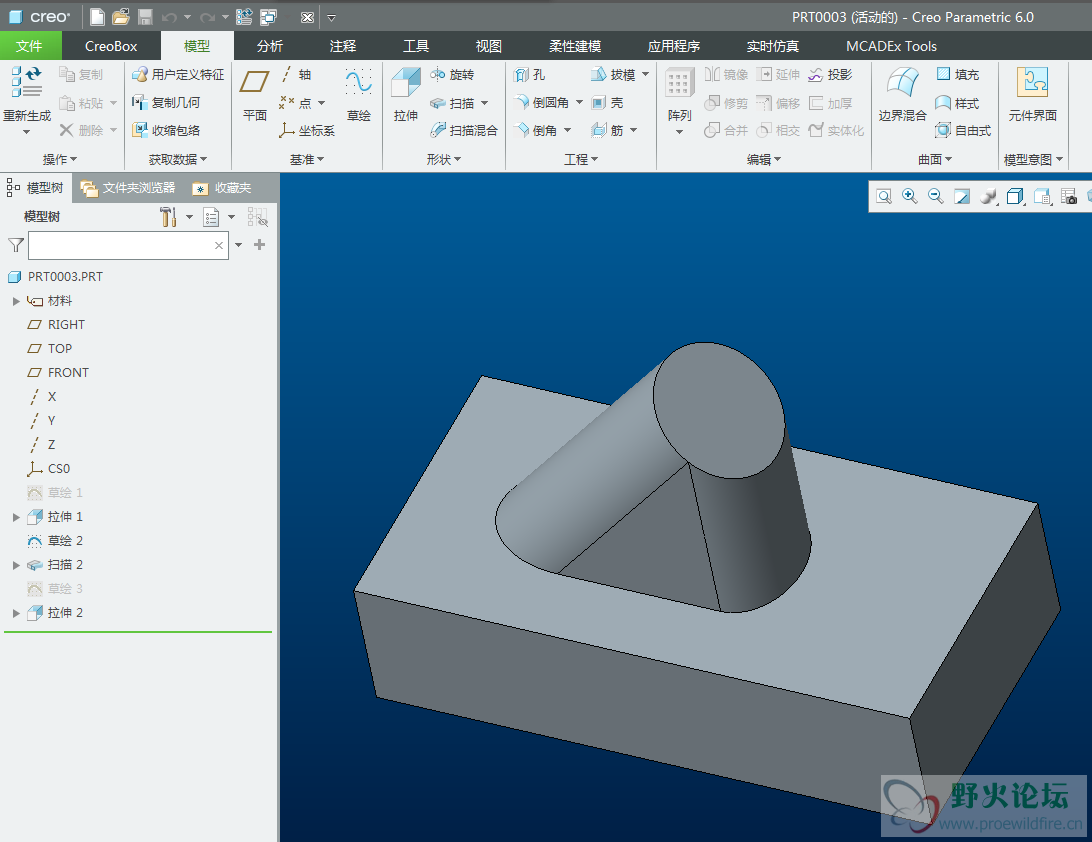Viewport: 1092px width, 842px height.
Task: Start the 拉伸 (Extrude) tool
Action: coord(405,95)
